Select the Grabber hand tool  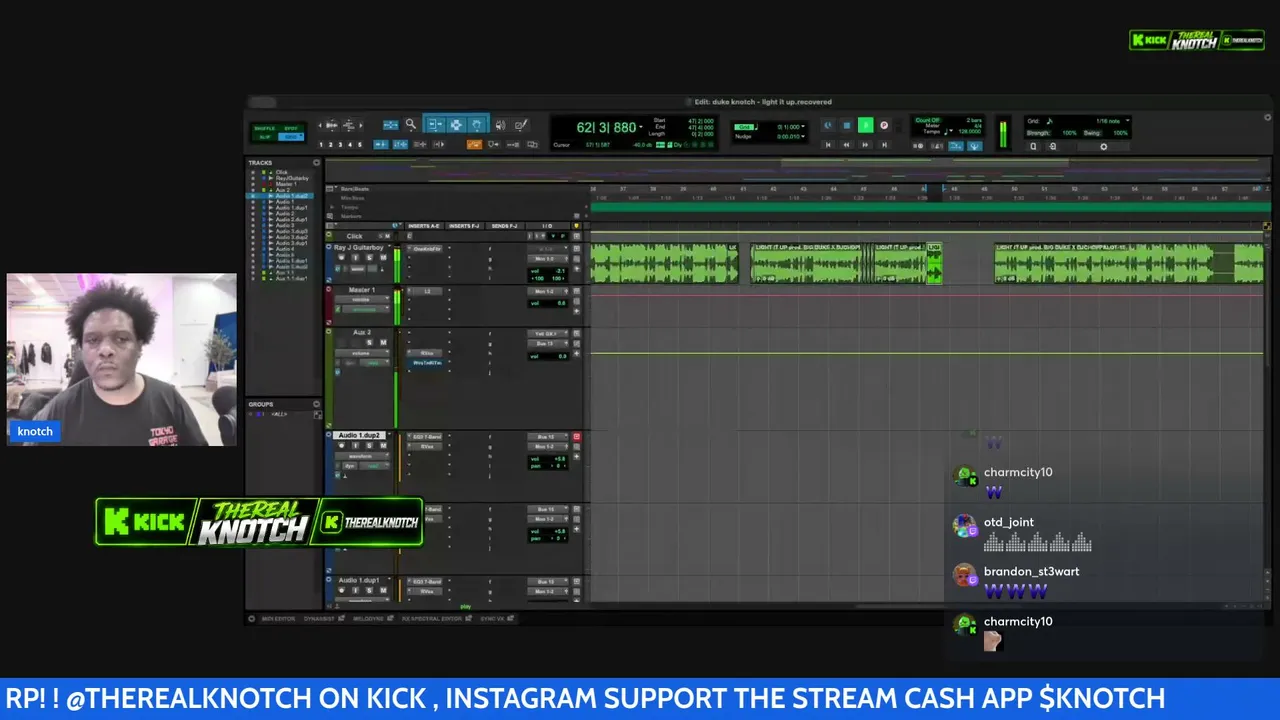[x=477, y=125]
